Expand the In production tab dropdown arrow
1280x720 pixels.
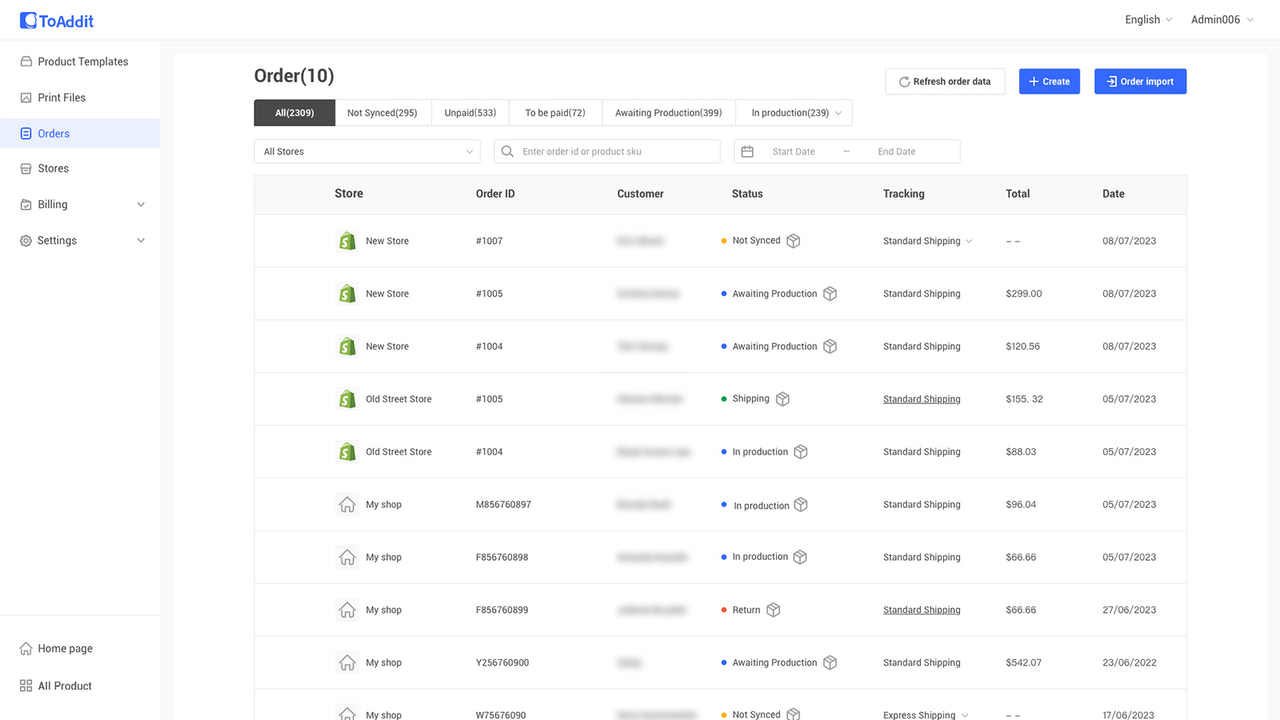coord(838,113)
